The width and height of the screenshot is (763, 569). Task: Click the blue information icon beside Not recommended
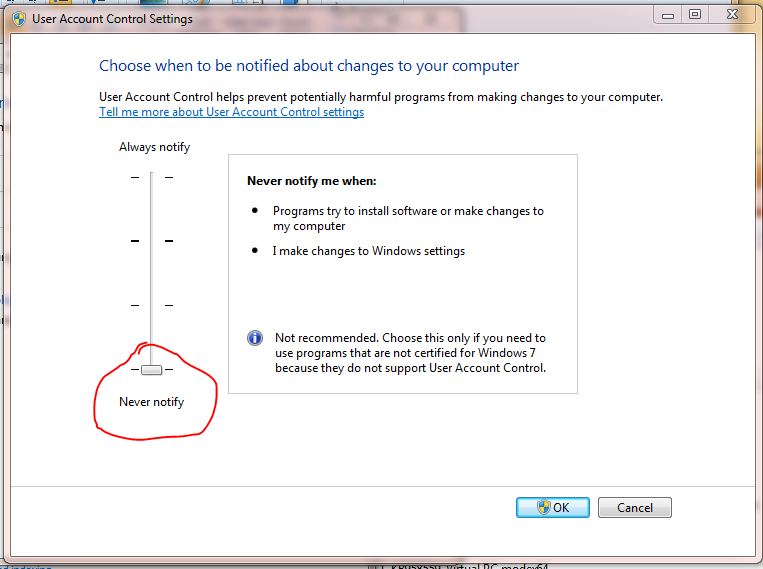pyautogui.click(x=255, y=338)
